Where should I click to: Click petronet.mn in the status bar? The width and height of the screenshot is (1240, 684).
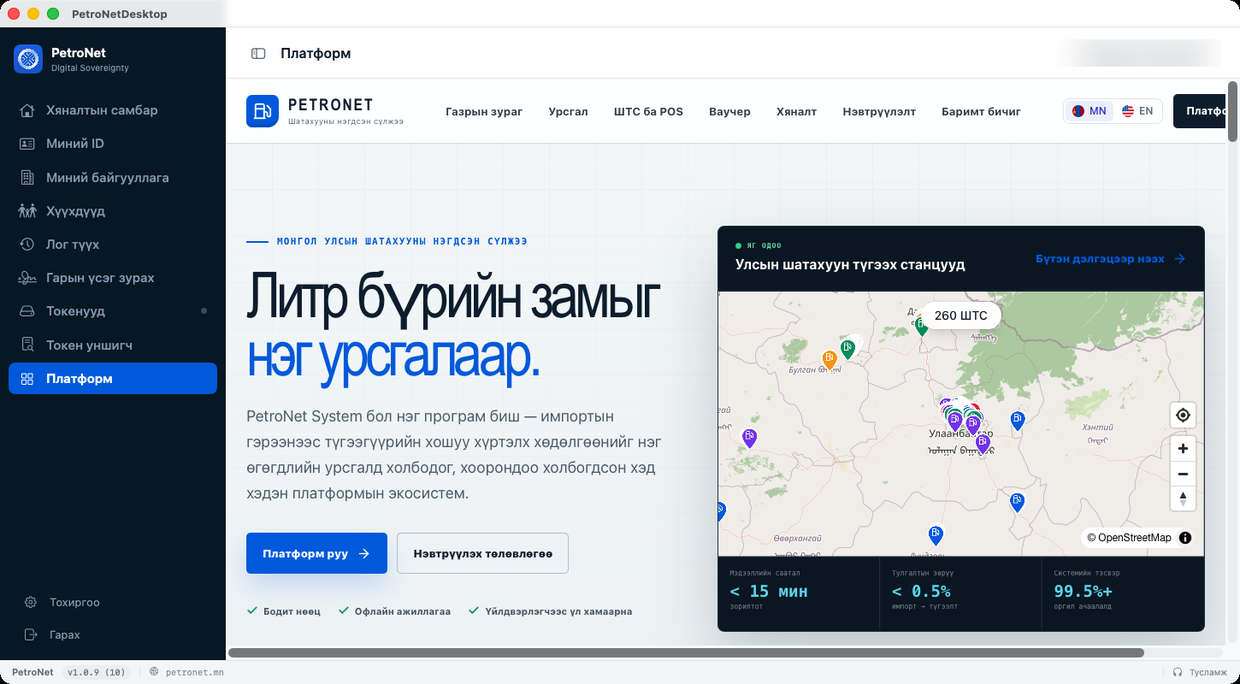coord(186,673)
